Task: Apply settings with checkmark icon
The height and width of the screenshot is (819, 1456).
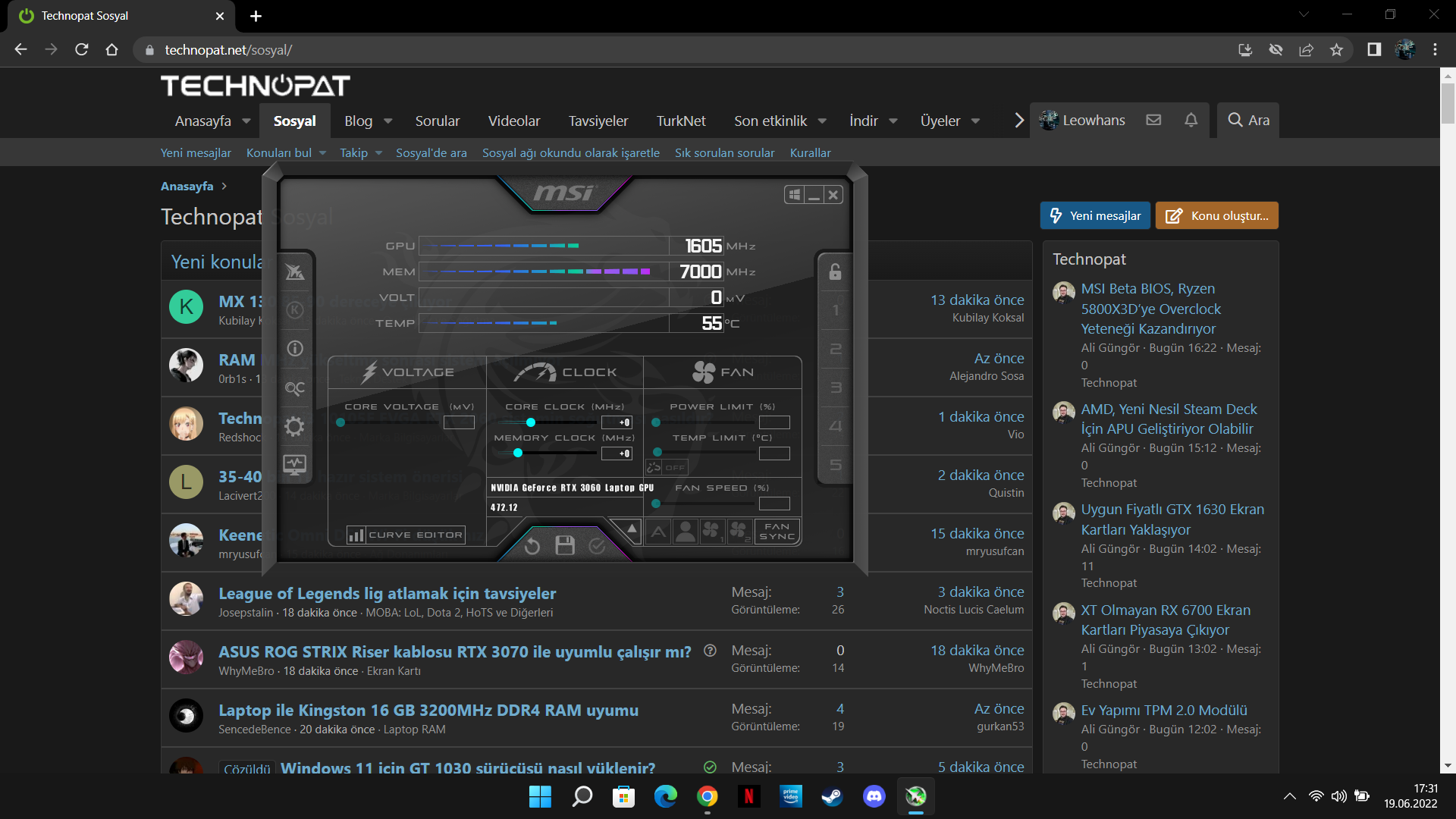Action: point(598,546)
